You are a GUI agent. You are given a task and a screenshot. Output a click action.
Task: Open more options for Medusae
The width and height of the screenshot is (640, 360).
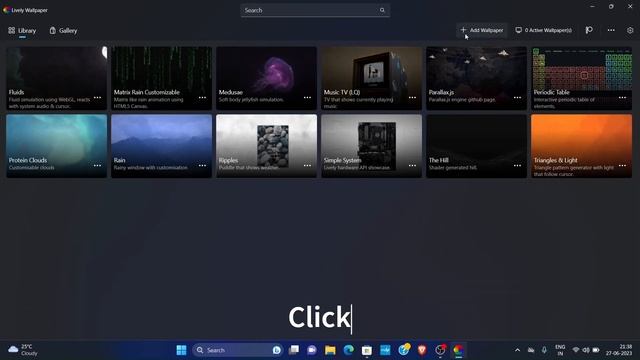click(x=307, y=98)
